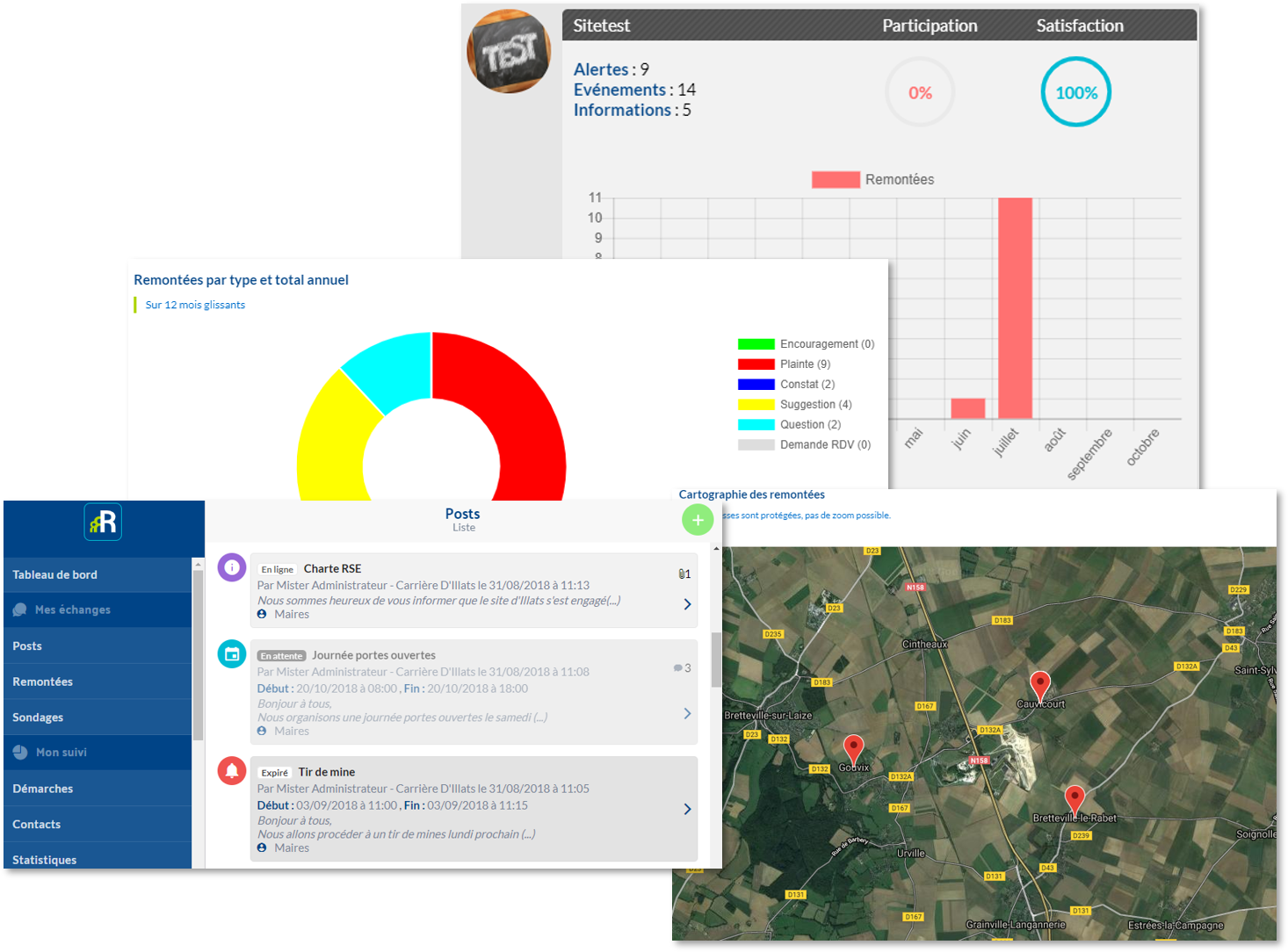This screenshot has height=952, width=1288.
Task: Click the En ligne status badge
Action: 277,569
